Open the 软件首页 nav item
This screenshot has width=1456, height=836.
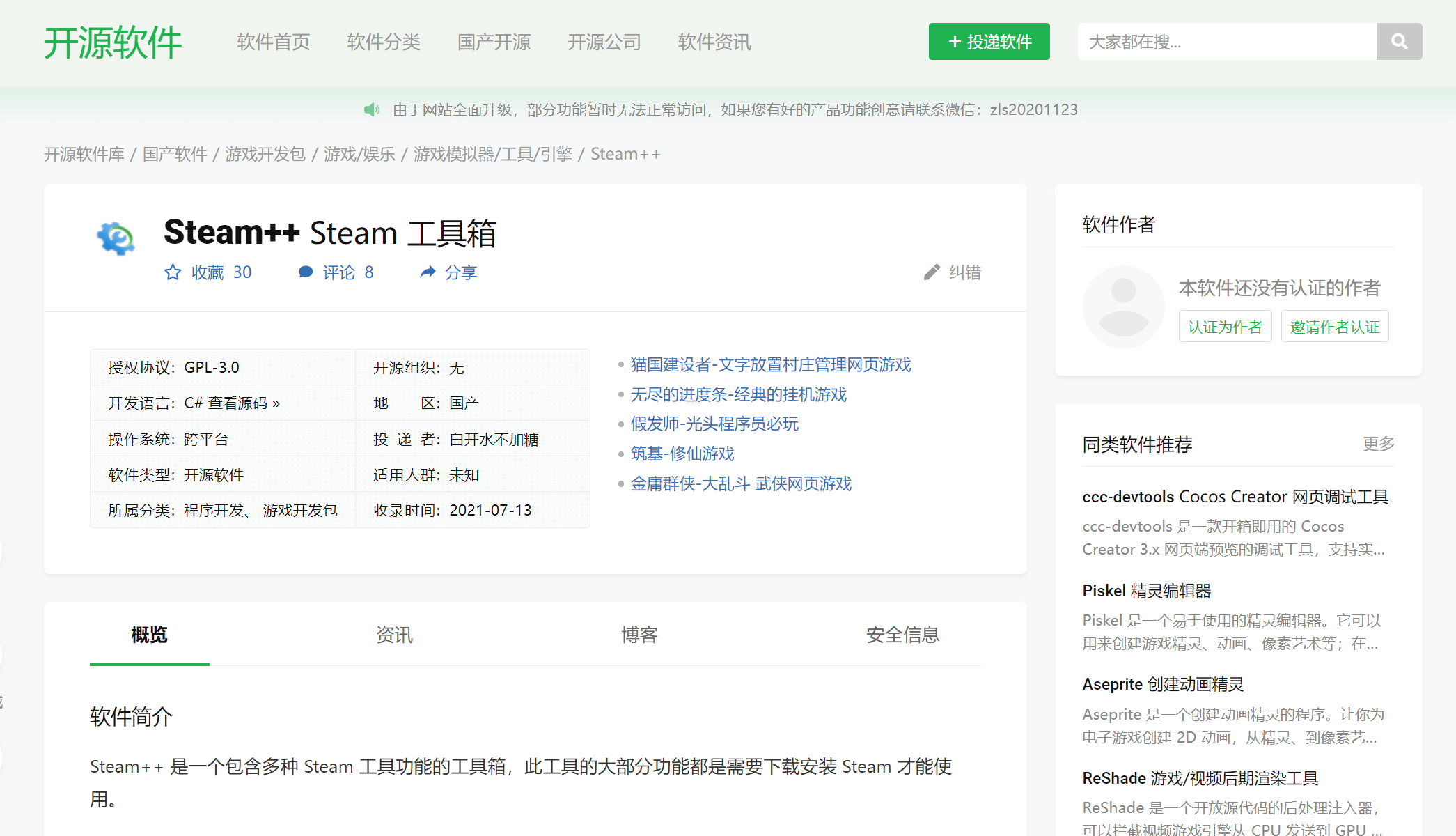(x=274, y=42)
